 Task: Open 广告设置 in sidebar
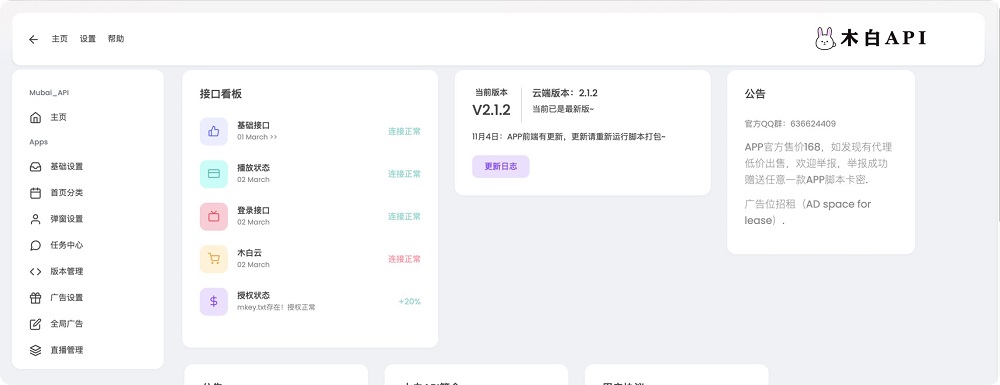pos(67,297)
